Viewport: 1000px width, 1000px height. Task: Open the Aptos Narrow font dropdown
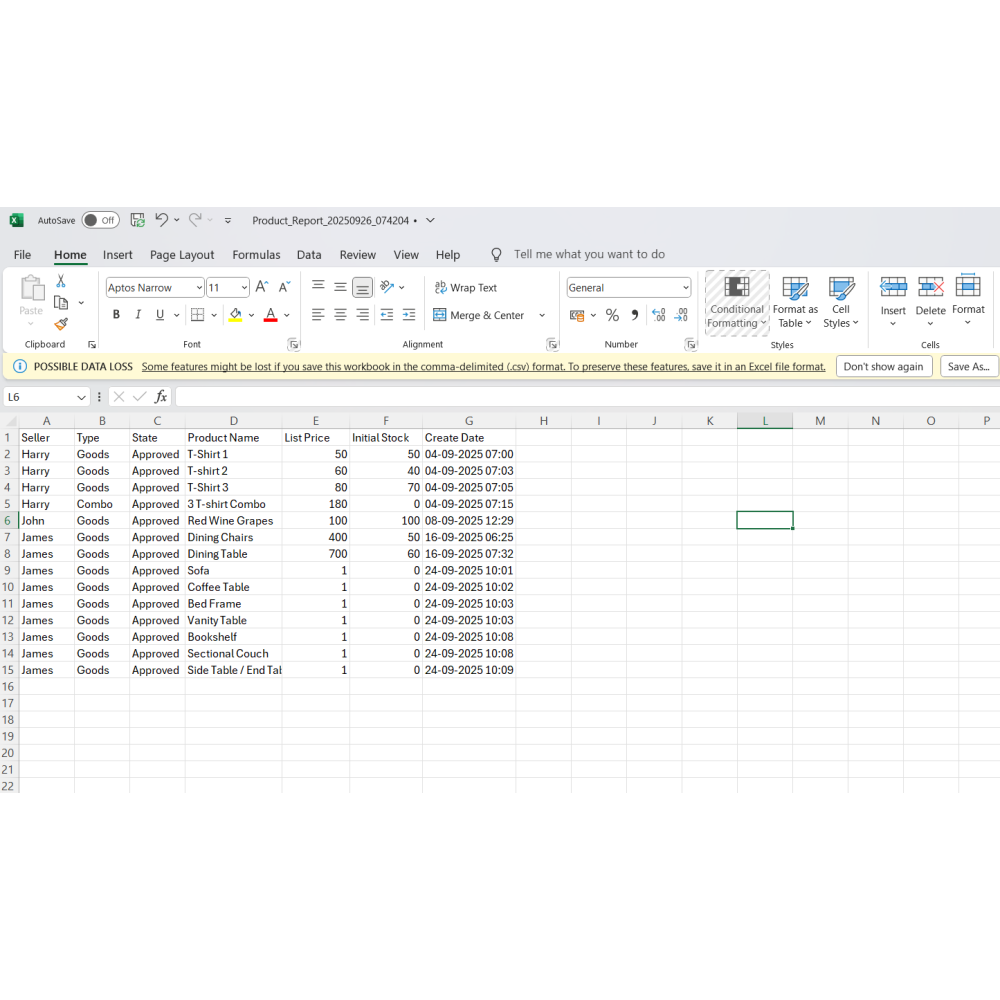click(198, 288)
